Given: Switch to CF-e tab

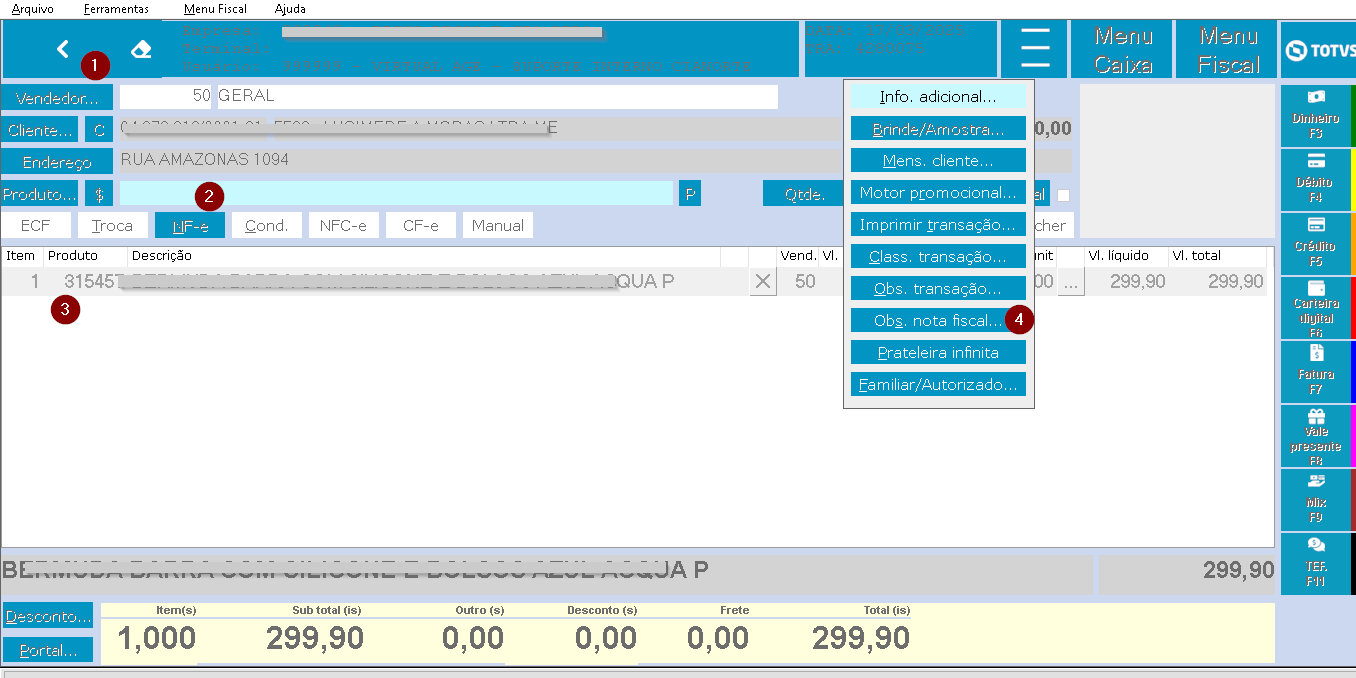Looking at the screenshot, I should tap(420, 226).
